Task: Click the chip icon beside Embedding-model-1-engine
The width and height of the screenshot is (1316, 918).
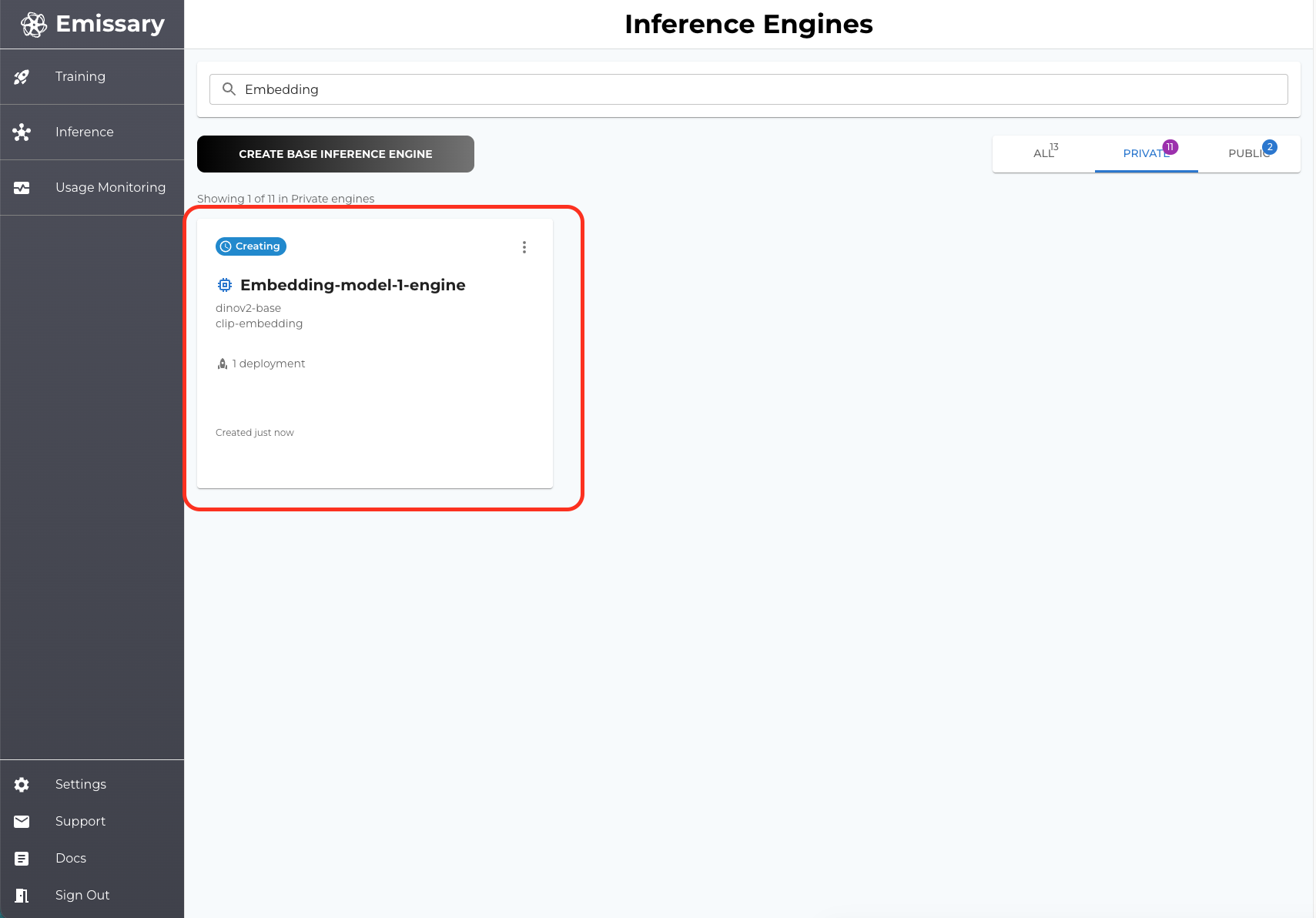Action: (224, 284)
